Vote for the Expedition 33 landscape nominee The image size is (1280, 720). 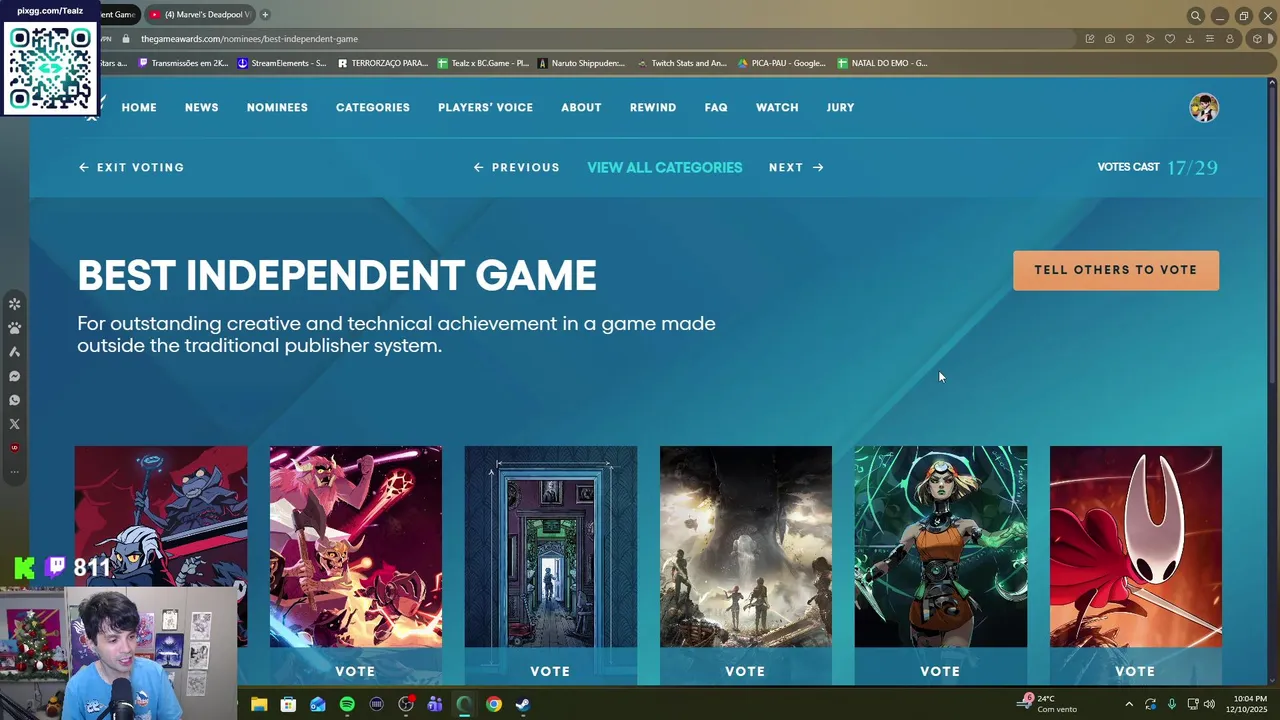pyautogui.click(x=745, y=671)
